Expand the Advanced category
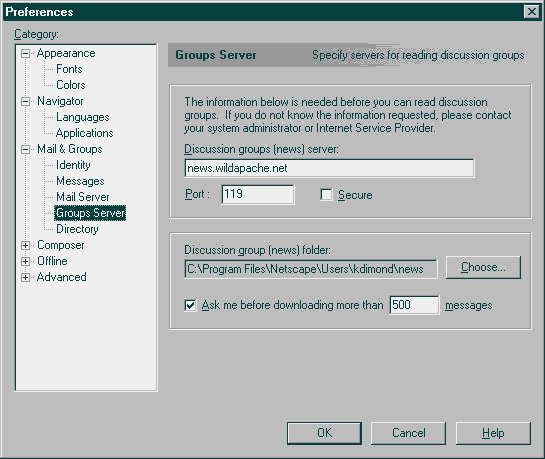The width and height of the screenshot is (545, 459). point(25,277)
